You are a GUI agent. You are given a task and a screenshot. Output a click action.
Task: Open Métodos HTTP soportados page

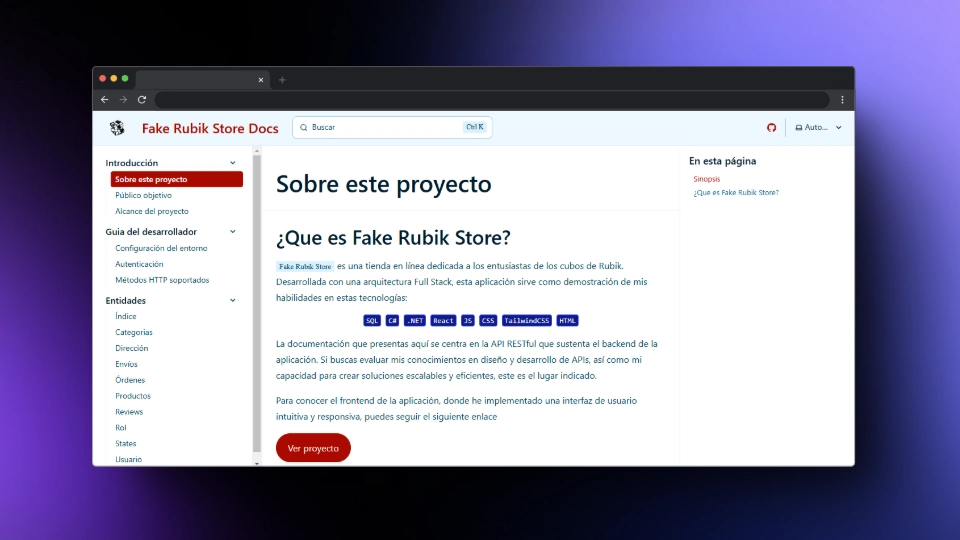(162, 280)
